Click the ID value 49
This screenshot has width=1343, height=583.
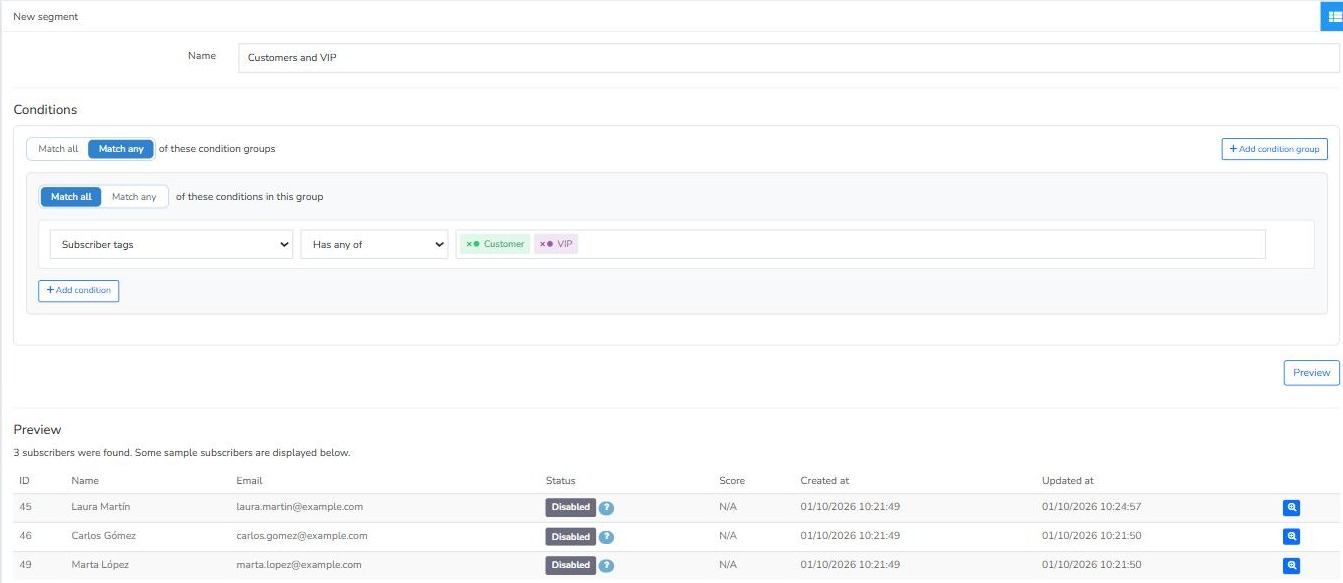point(26,565)
